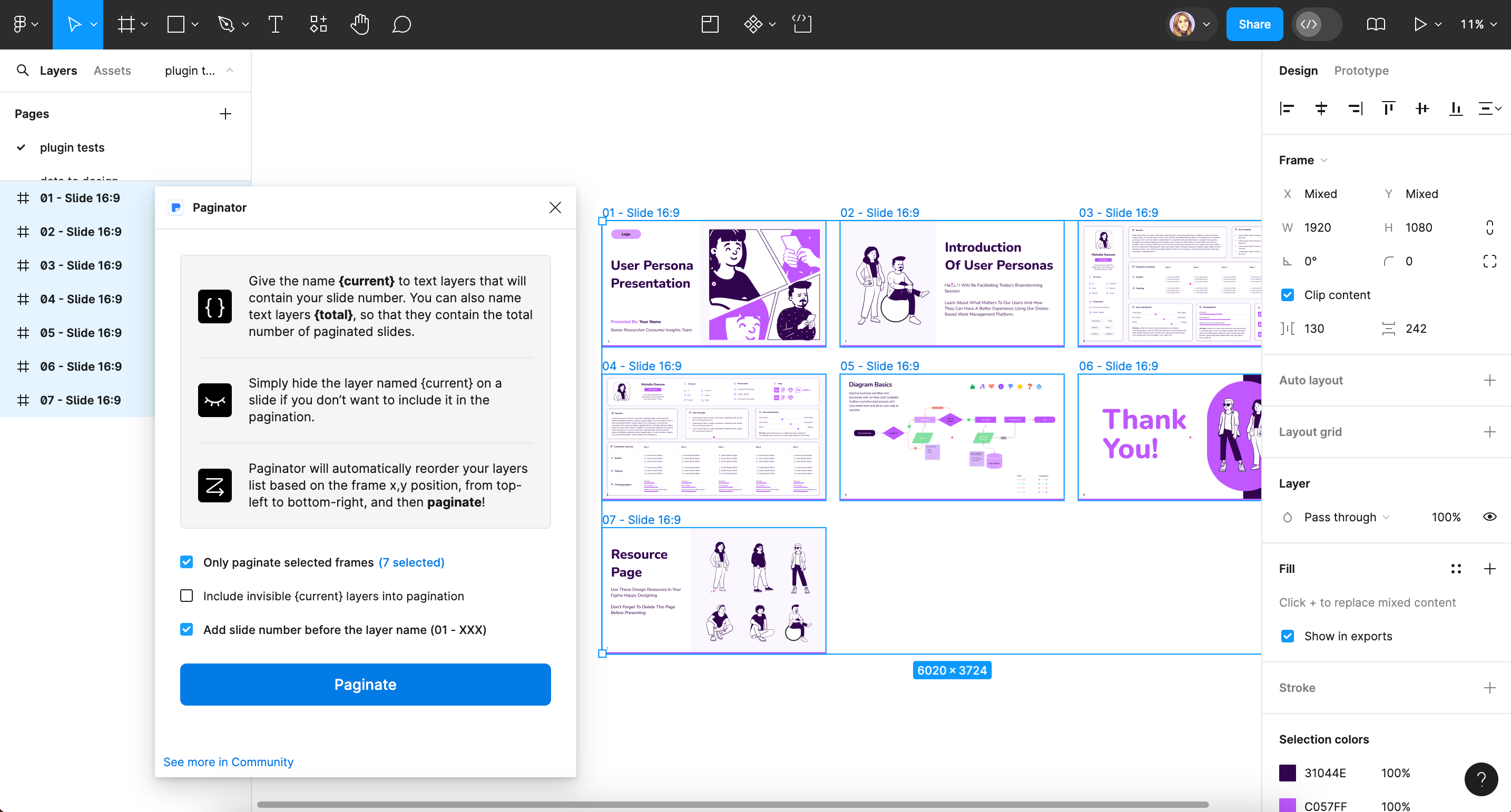Select the Text tool

[x=275, y=24]
